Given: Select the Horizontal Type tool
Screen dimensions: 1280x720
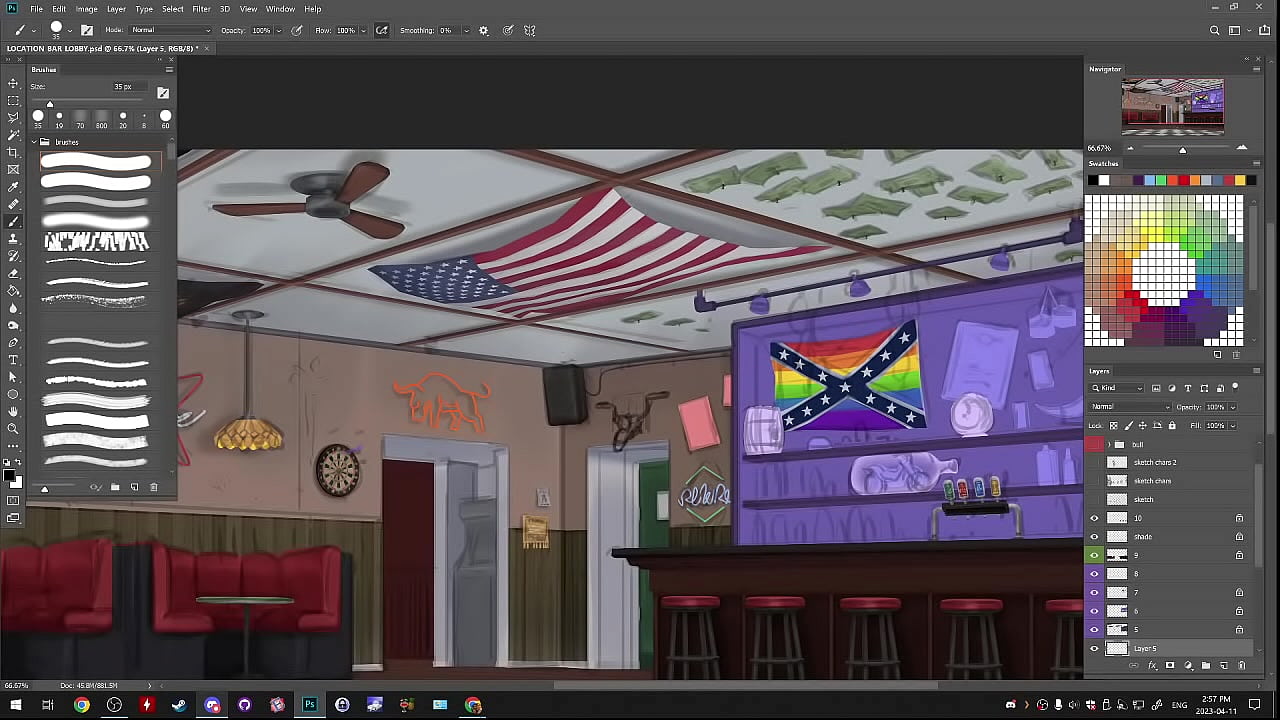Looking at the screenshot, I should point(13,360).
